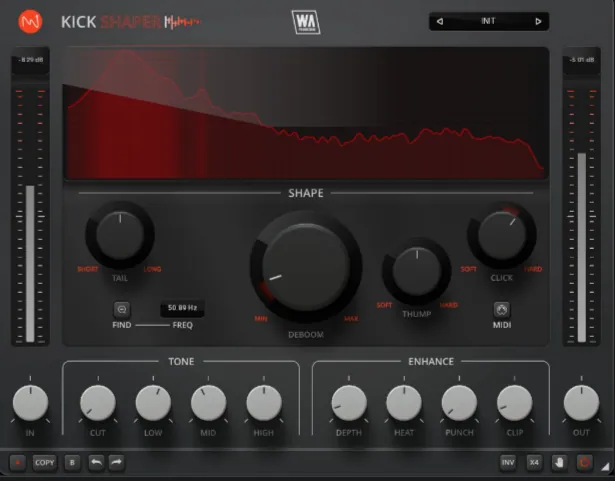Click the ENHANCE section heading
615x481 pixels.
pyautogui.click(x=431, y=361)
